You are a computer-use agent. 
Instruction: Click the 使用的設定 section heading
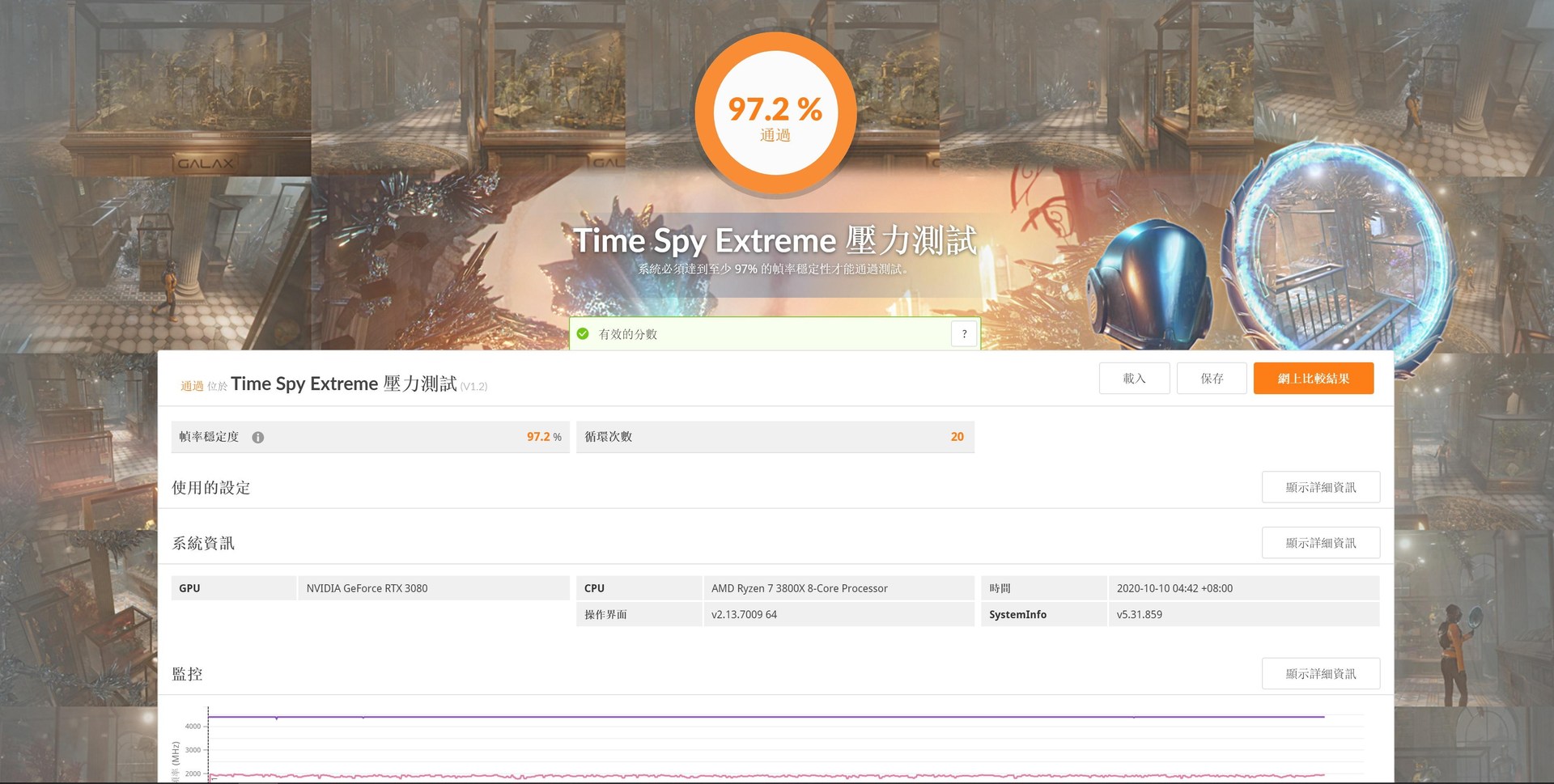click(211, 488)
